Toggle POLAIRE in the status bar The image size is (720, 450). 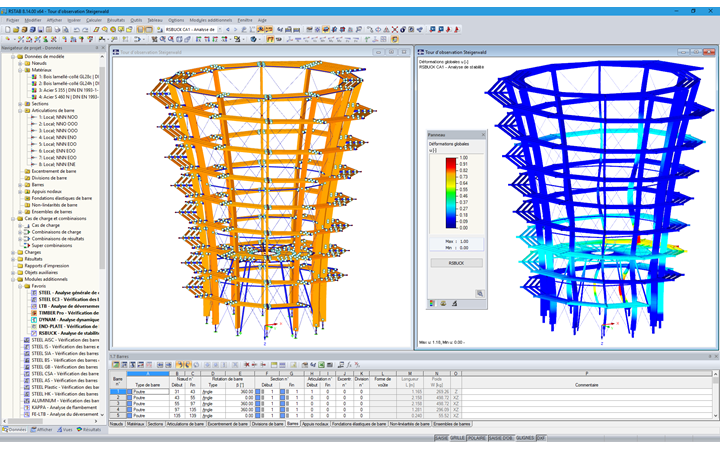pyautogui.click(x=477, y=438)
